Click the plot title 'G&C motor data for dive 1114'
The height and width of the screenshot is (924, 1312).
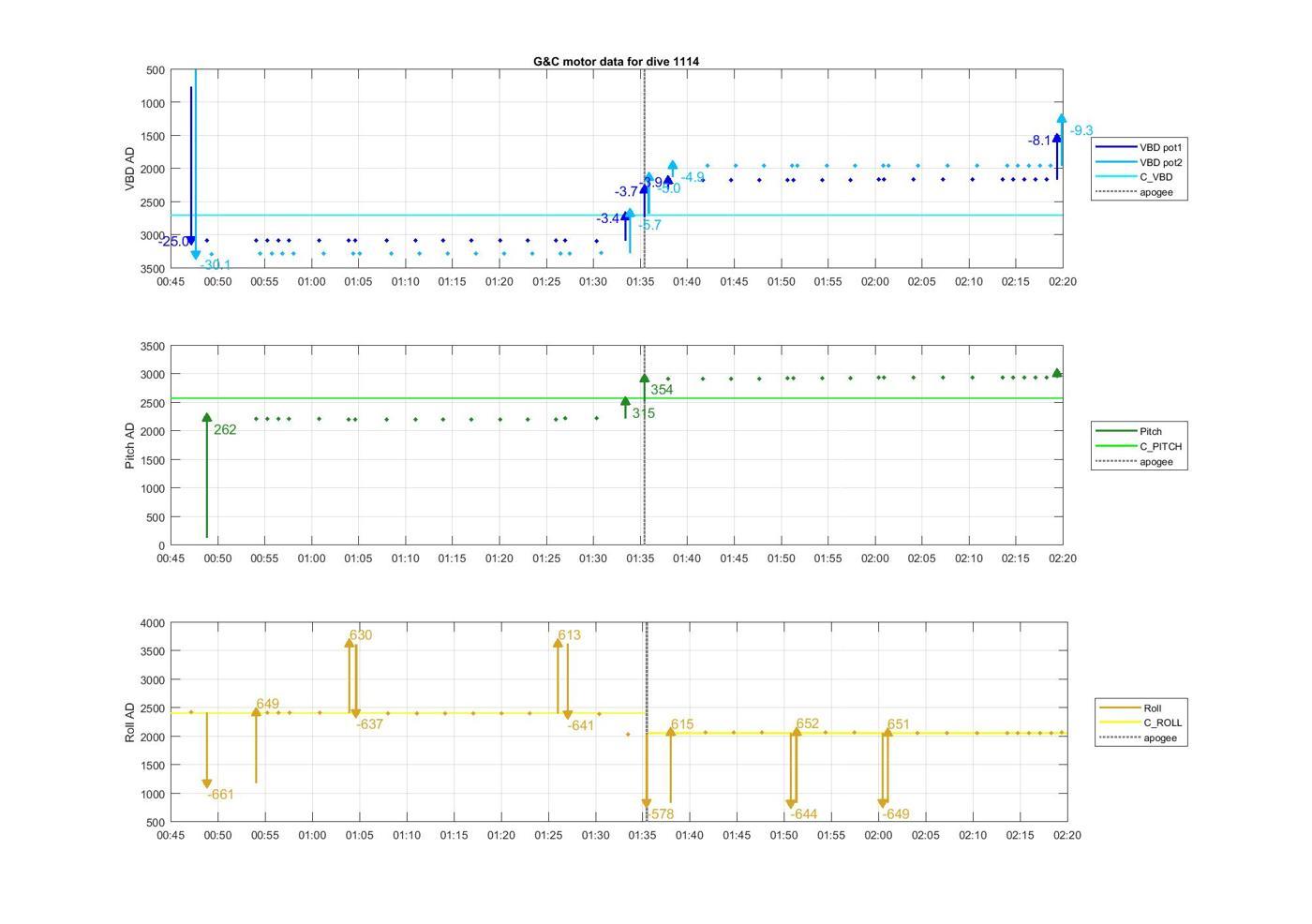click(x=616, y=61)
